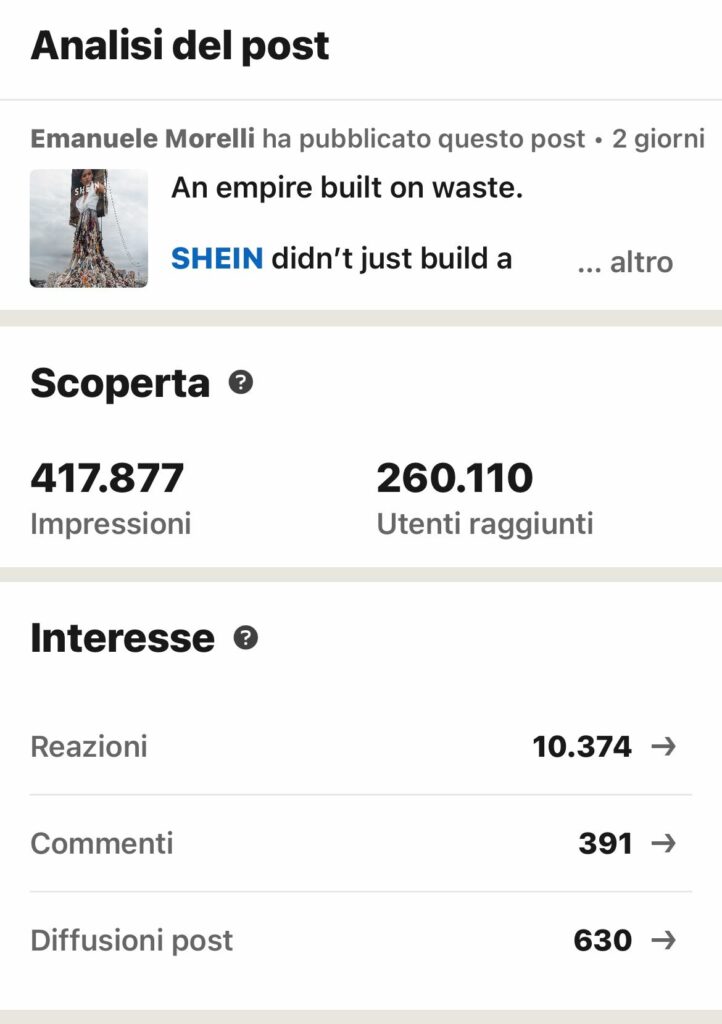Click the arrow in the Diffusioni post row
The image size is (722, 1024).
pos(663,940)
